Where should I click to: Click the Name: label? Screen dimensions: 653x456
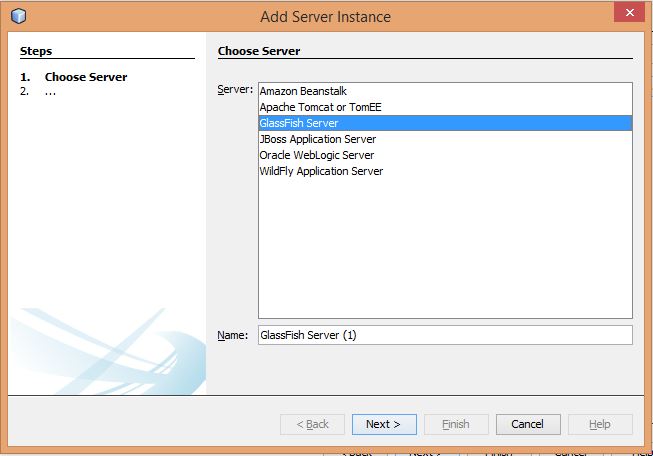point(232,335)
